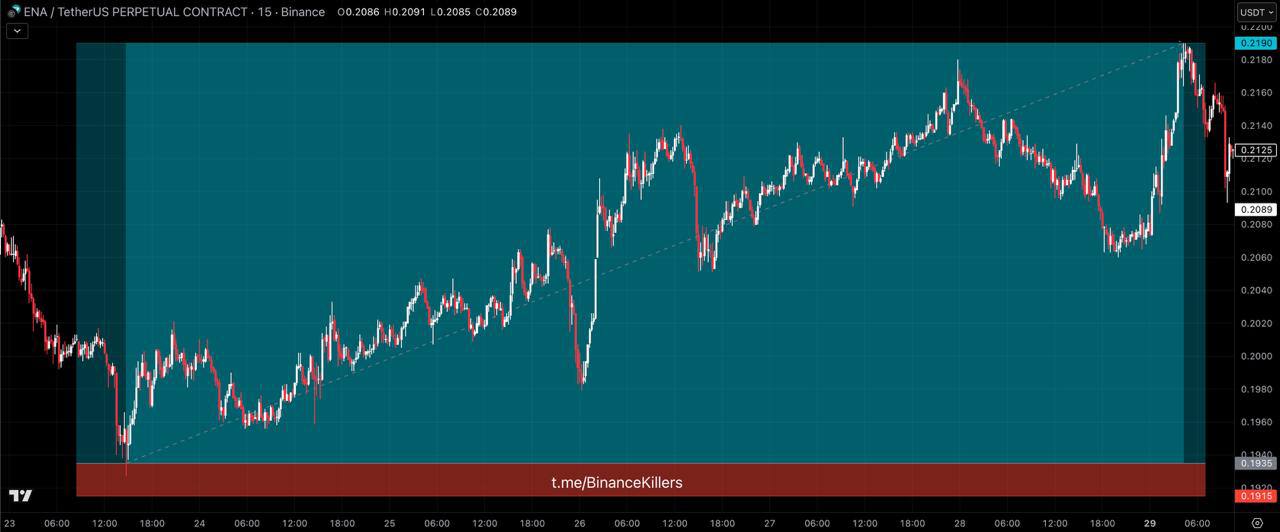1280x532 pixels.
Task: Click the closing price value C0.2089
Action: click(x=495, y=12)
